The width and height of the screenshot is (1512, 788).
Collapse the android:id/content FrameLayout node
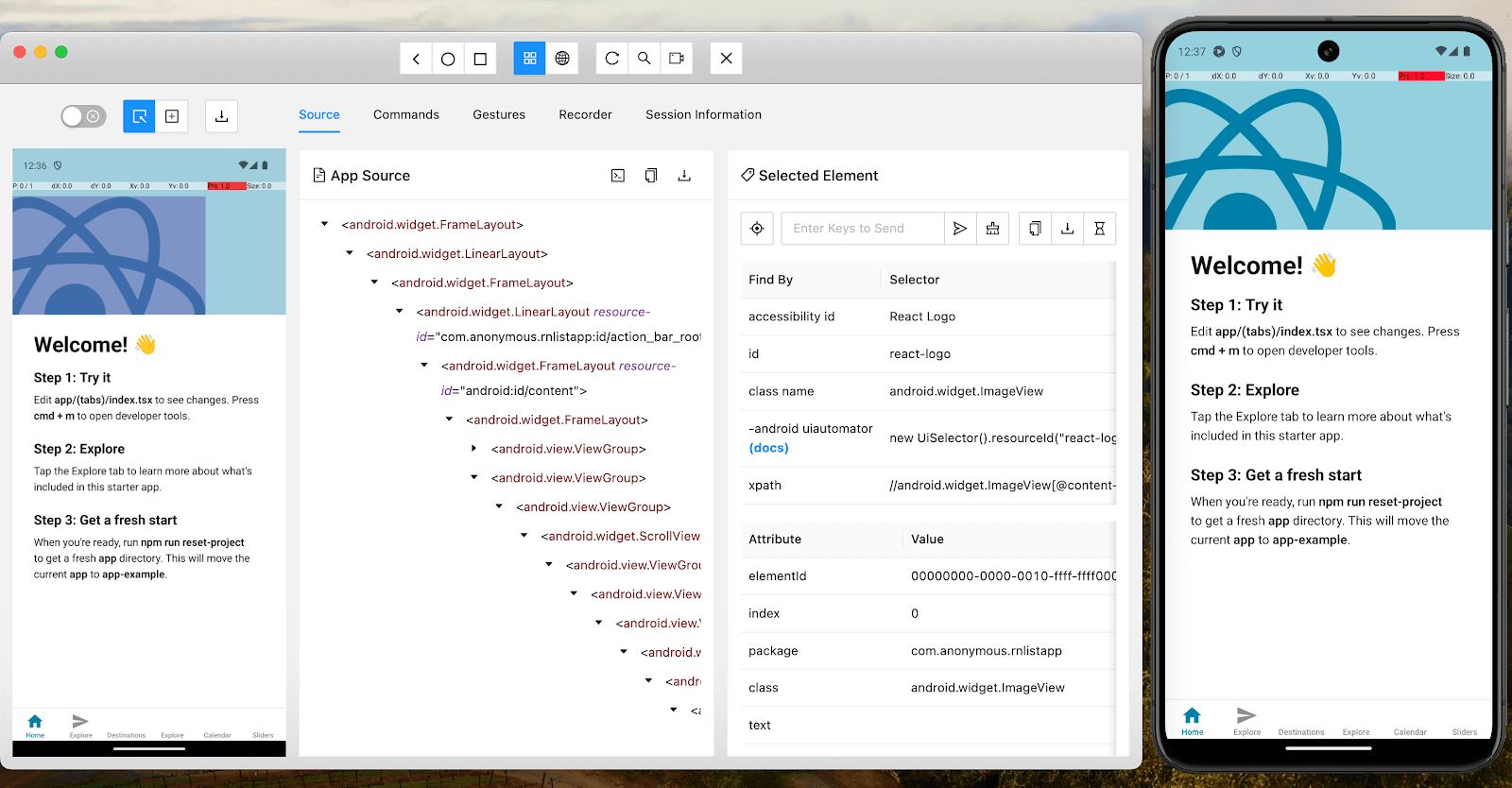424,365
